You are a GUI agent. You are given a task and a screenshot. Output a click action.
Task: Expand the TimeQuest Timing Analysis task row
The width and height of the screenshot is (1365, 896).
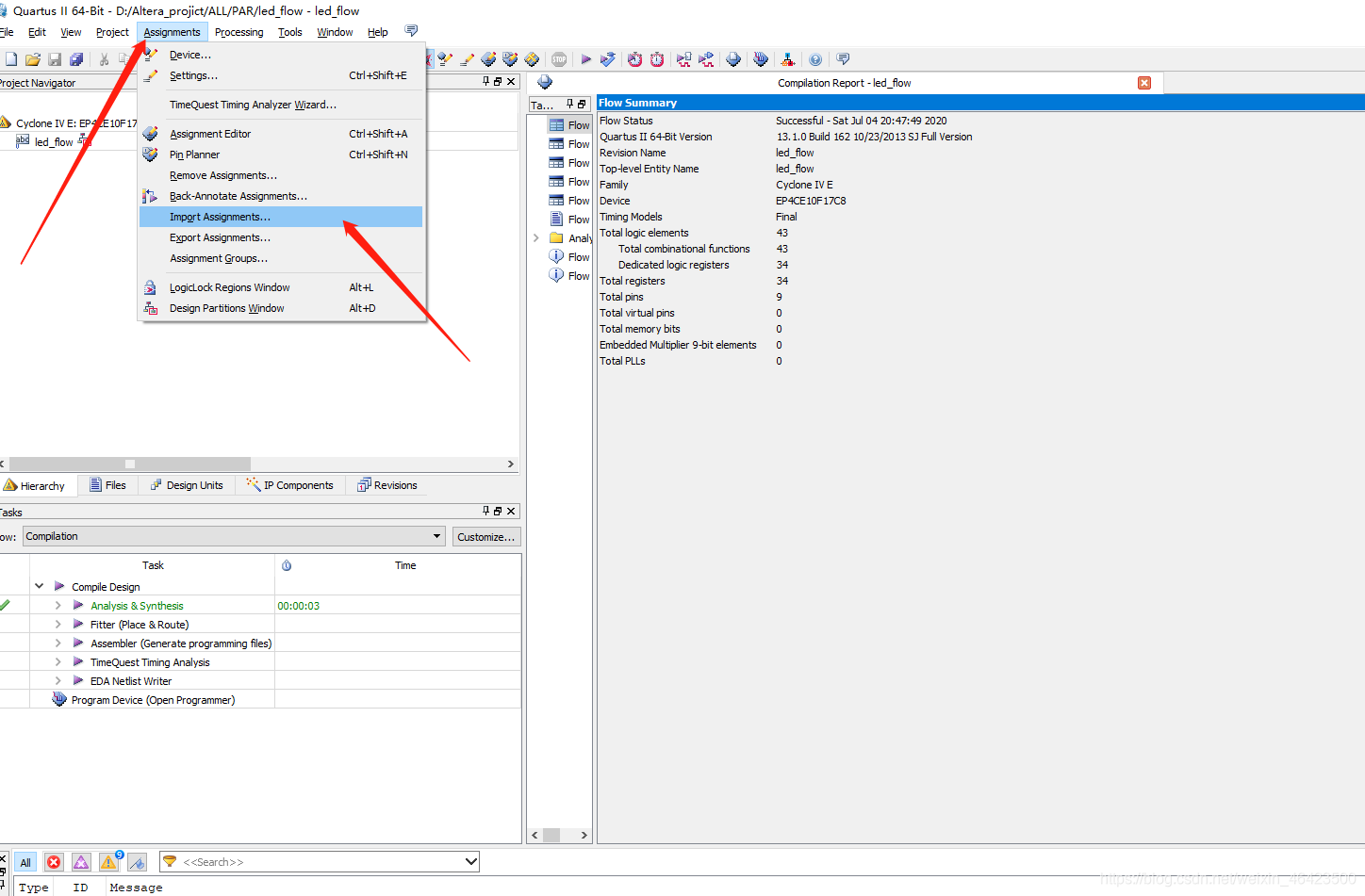pyautogui.click(x=58, y=661)
